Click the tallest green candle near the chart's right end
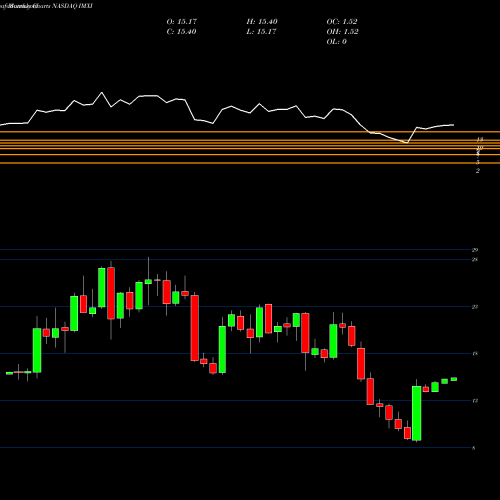Screen dimensions: 500x500 pos(417,413)
